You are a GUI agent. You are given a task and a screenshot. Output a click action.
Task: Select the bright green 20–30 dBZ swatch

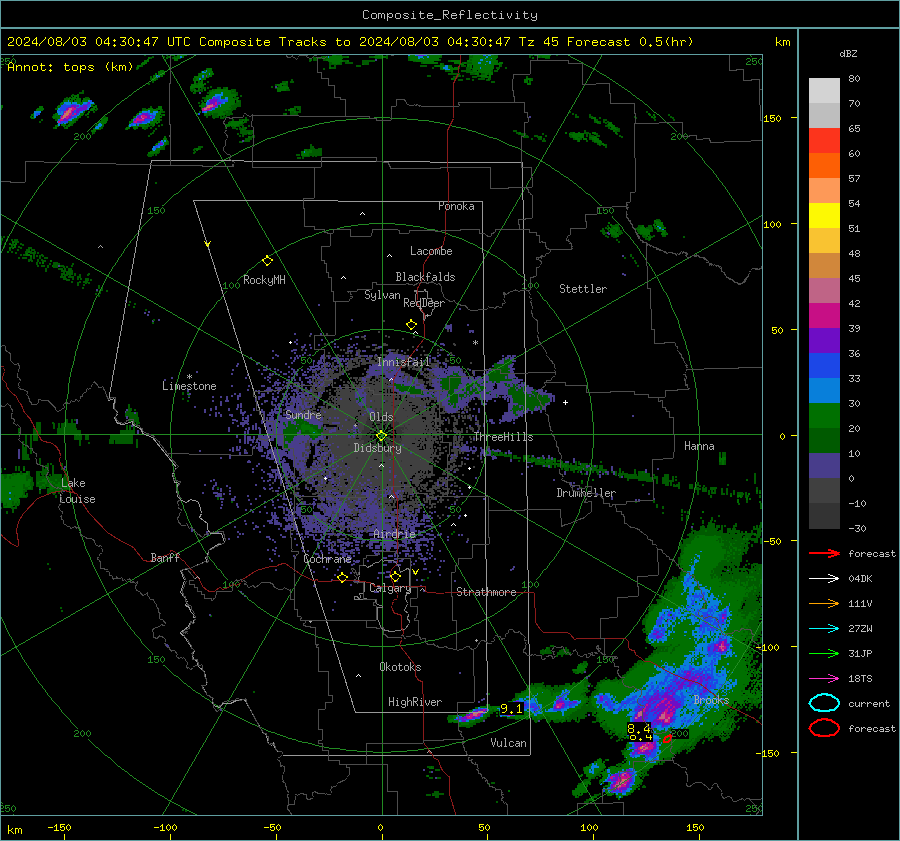[x=824, y=416]
